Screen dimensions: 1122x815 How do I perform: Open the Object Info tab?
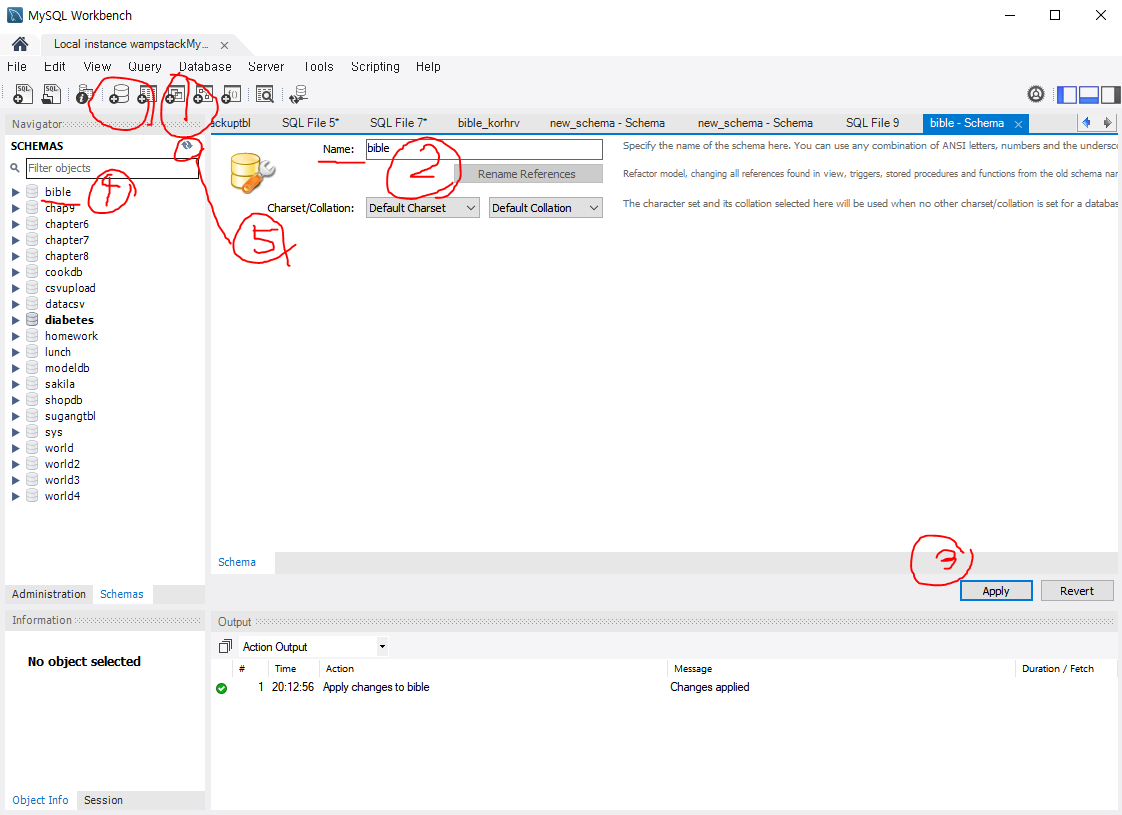pos(40,800)
